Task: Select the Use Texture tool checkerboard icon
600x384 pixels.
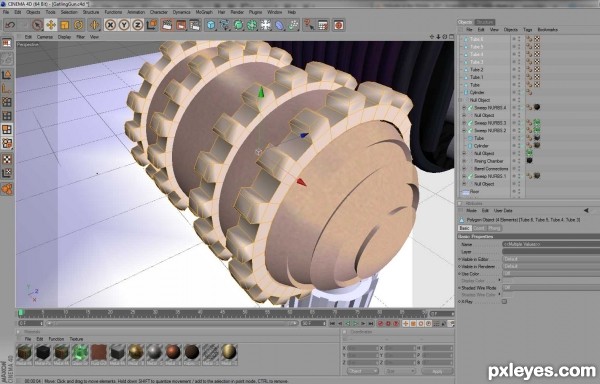Action: tap(7, 159)
